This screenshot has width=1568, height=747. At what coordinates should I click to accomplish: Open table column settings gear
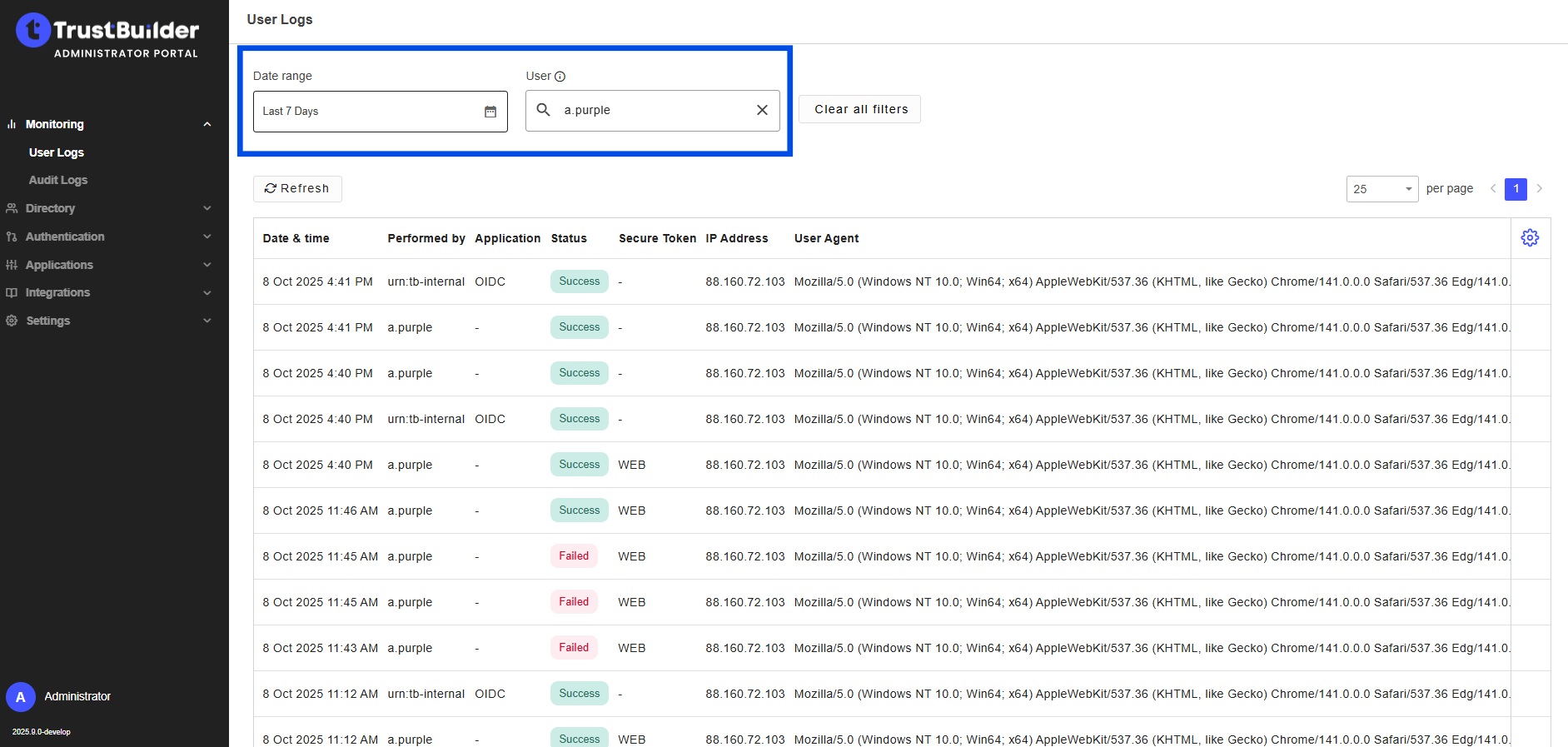point(1530,238)
